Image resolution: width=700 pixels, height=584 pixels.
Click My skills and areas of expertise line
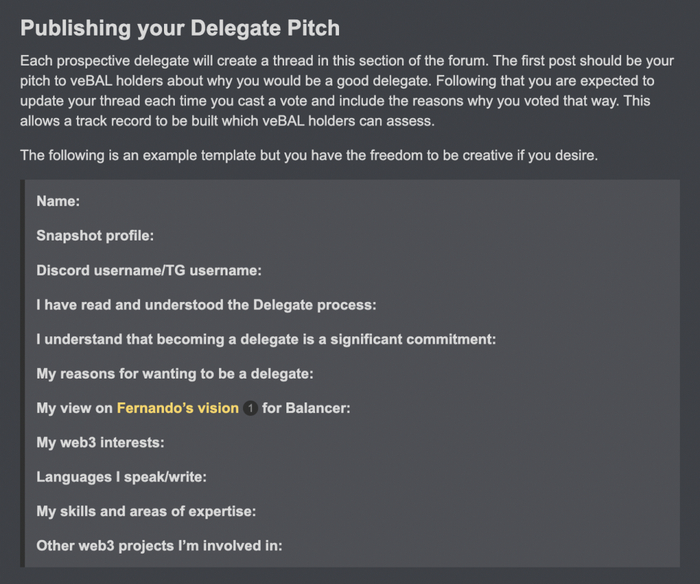[146, 511]
